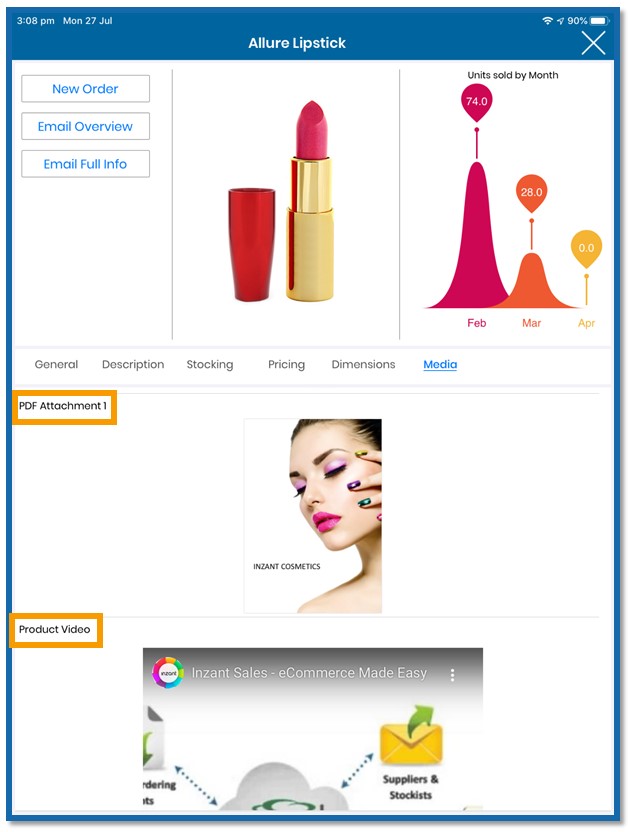628x832 pixels.
Task: Start a New Order
Action: click(x=85, y=89)
